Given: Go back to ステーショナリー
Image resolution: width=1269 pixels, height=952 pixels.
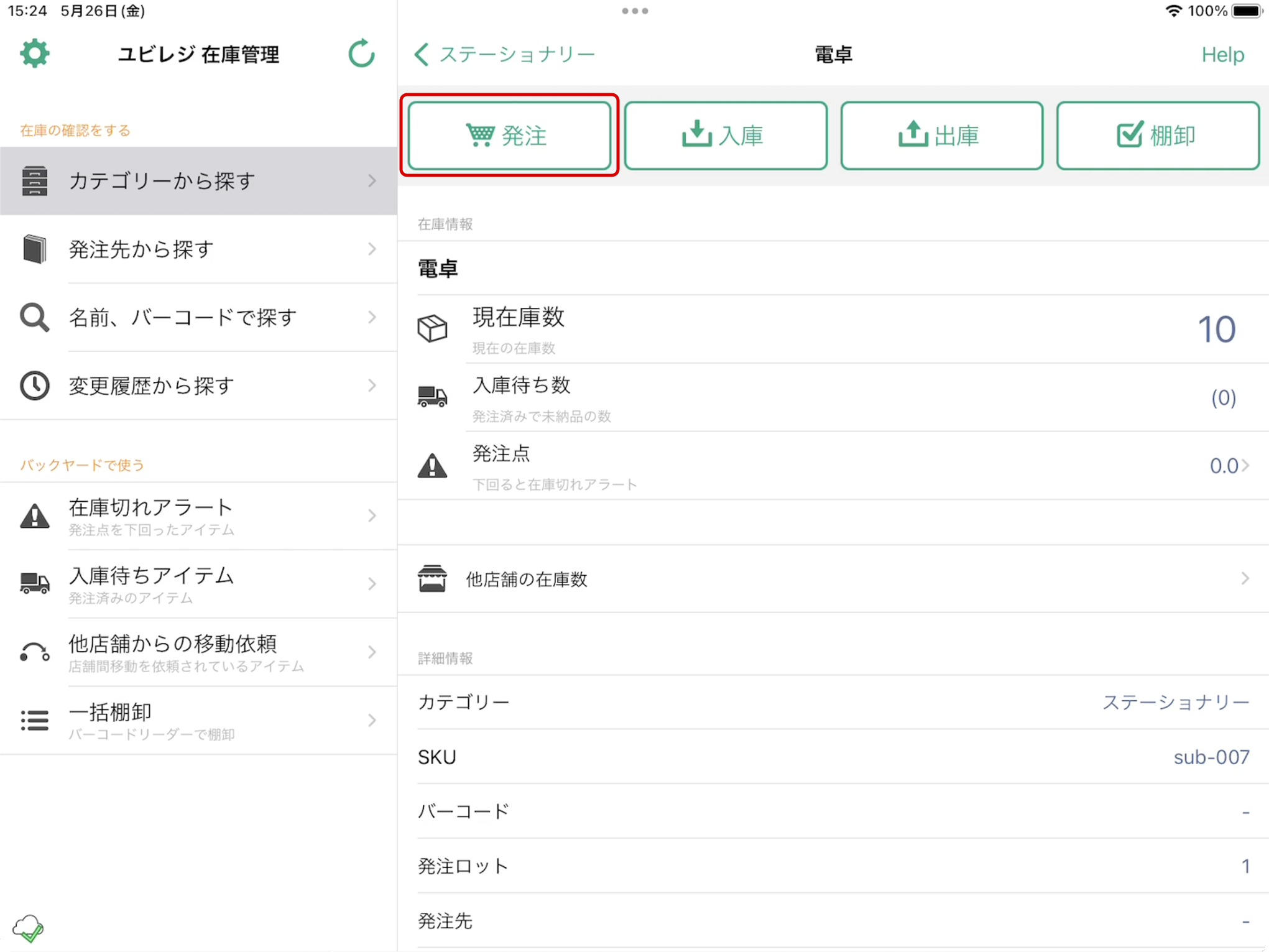Looking at the screenshot, I should 505,55.
